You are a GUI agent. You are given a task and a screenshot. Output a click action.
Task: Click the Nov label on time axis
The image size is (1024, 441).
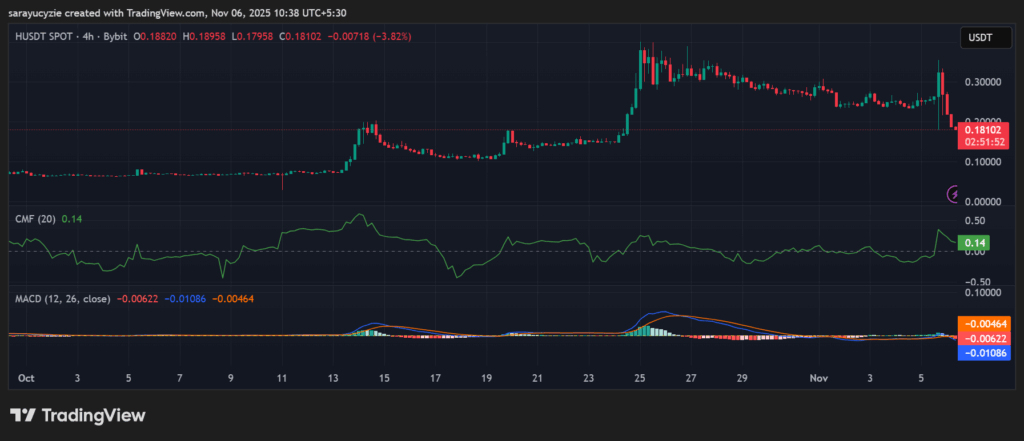(819, 380)
